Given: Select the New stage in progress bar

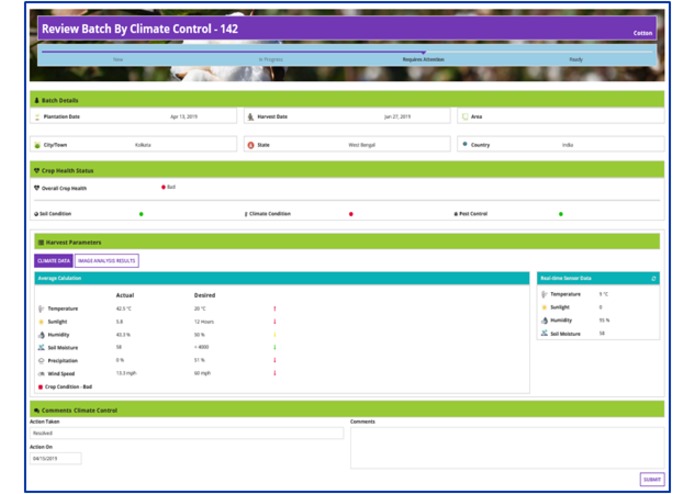Looking at the screenshot, I should pos(118,59).
